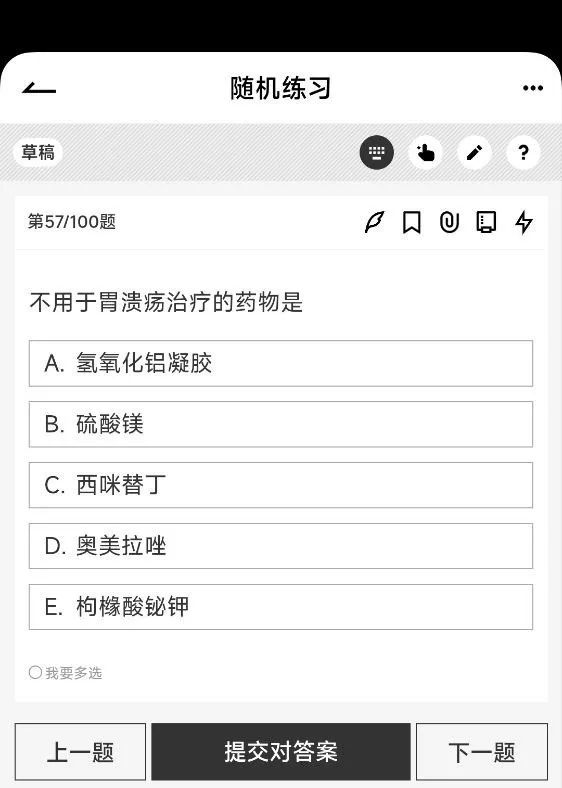The width and height of the screenshot is (562, 788).
Task: Choose option A 氢氧化铝凝胶
Action: pos(281,363)
